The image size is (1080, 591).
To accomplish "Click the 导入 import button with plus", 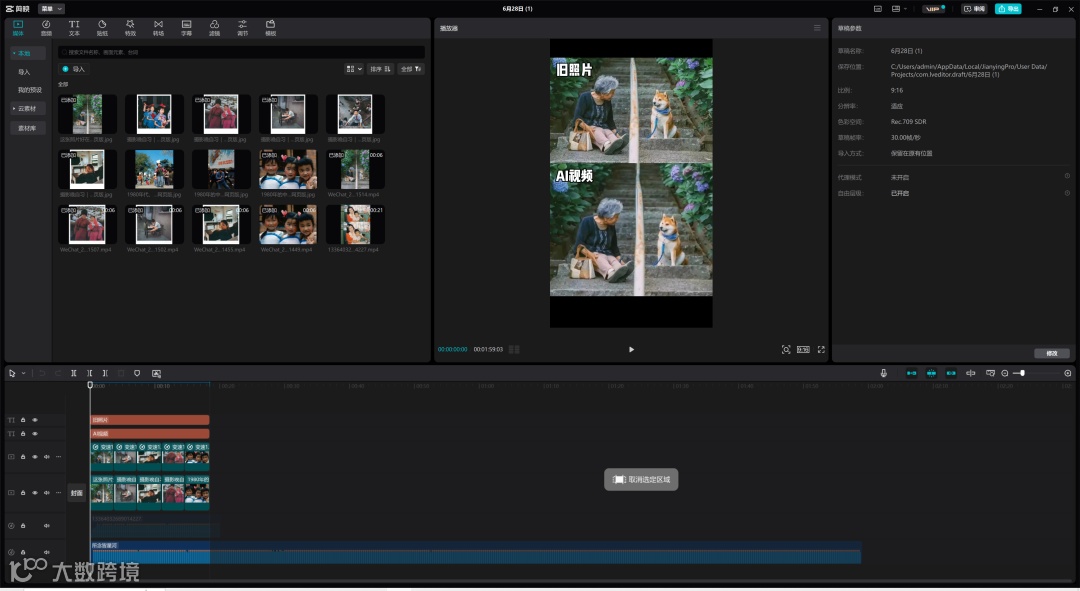I will [x=74, y=69].
